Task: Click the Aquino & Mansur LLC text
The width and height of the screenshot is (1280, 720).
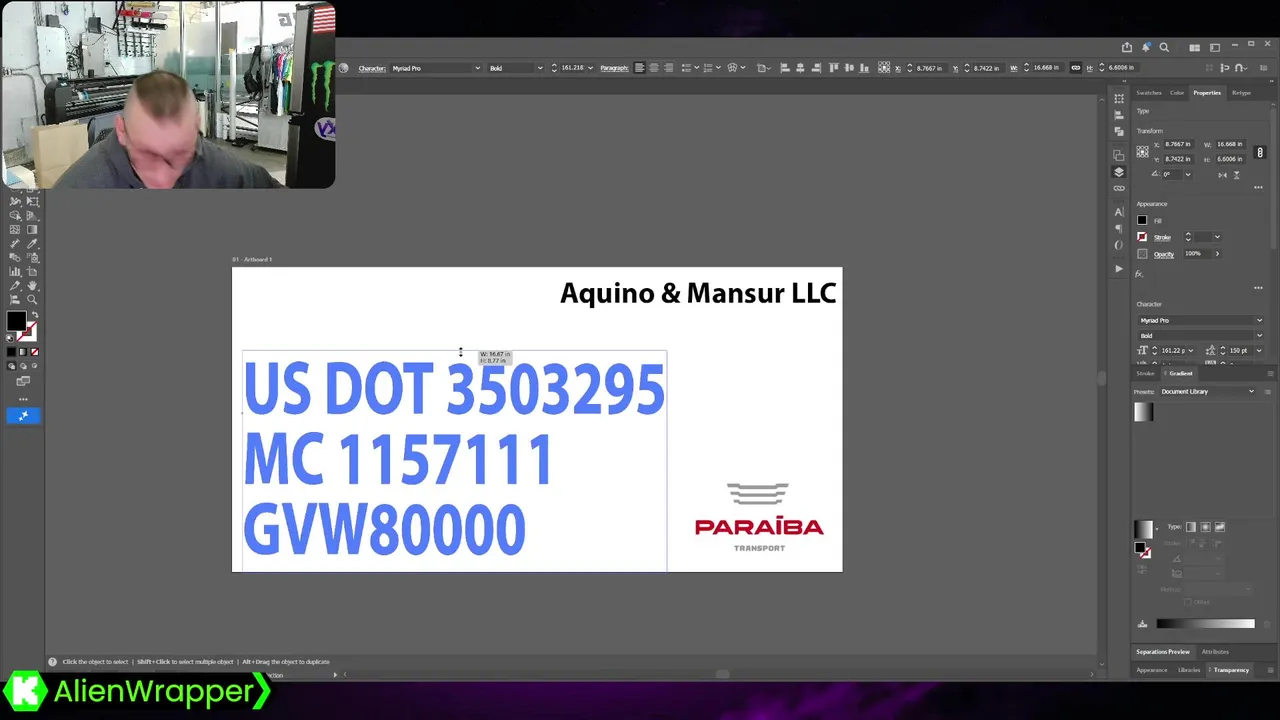Action: [698, 293]
